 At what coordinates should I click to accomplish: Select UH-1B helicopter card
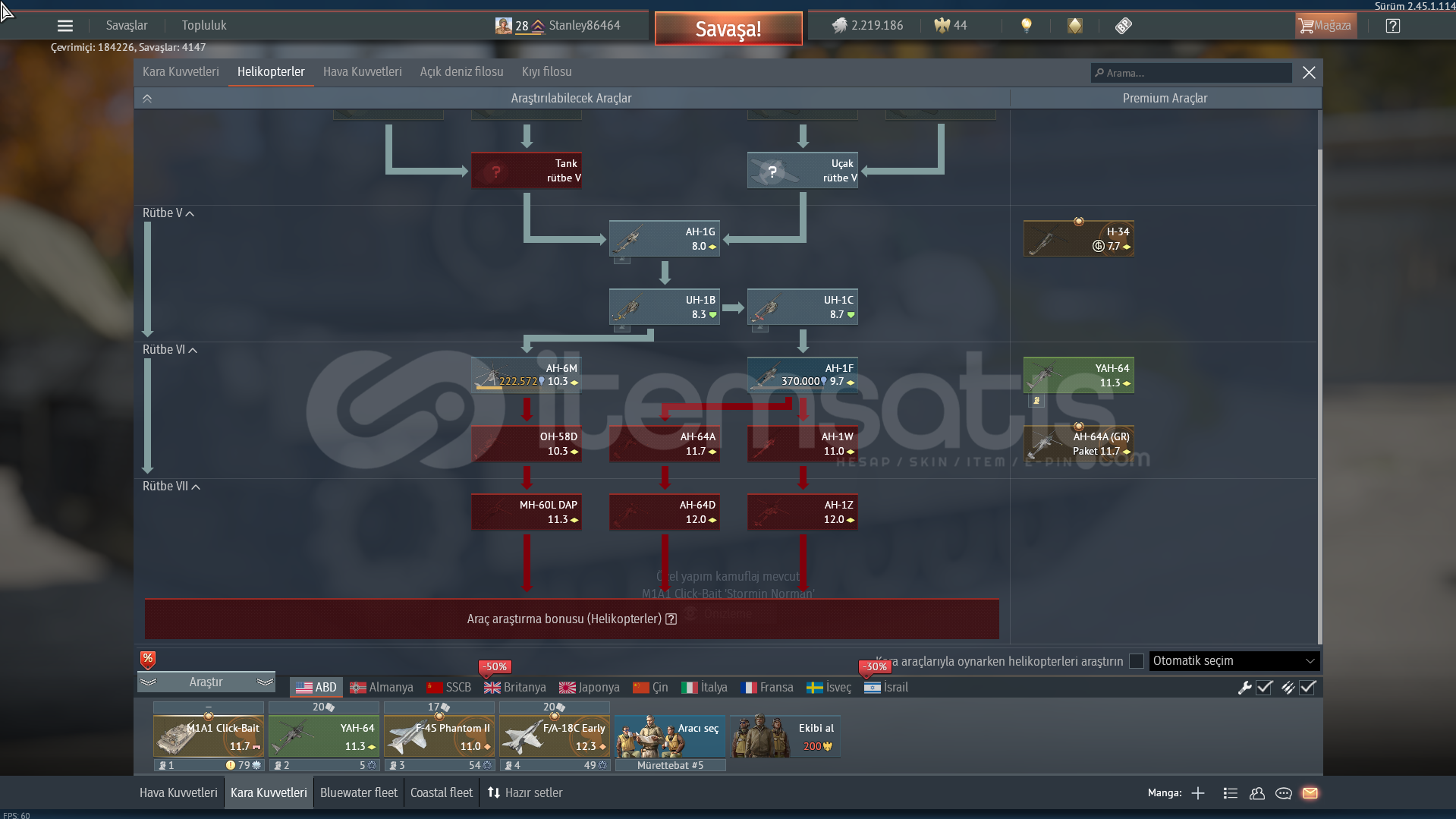tap(665, 307)
